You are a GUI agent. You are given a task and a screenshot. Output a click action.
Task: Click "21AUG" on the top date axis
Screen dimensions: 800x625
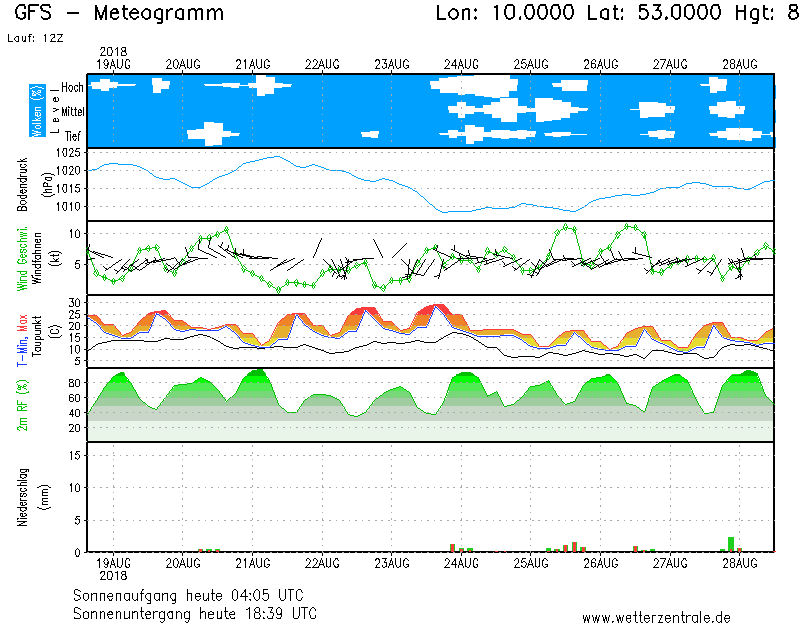(x=253, y=64)
